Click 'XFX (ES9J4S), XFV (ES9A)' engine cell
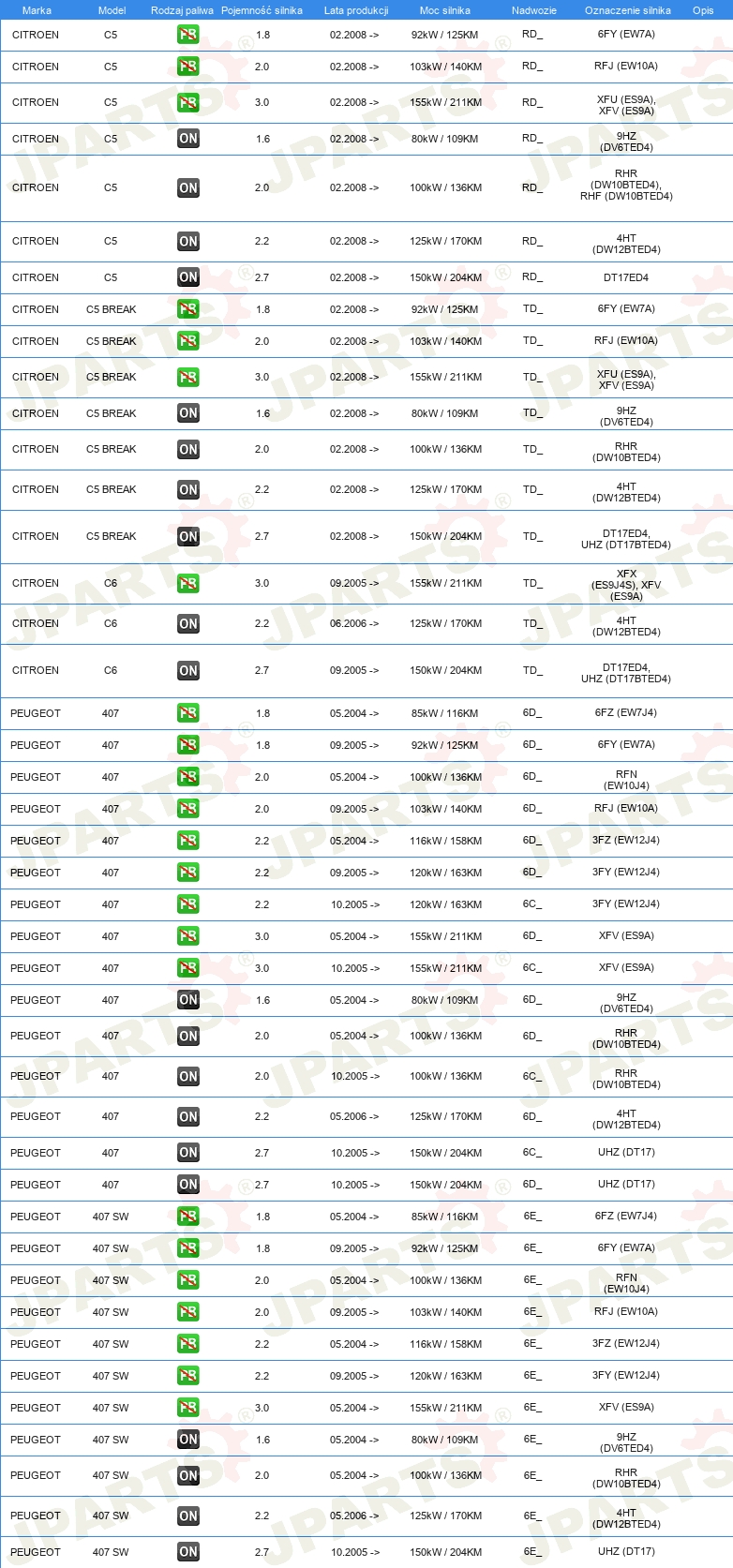733x1568 pixels. tap(626, 585)
